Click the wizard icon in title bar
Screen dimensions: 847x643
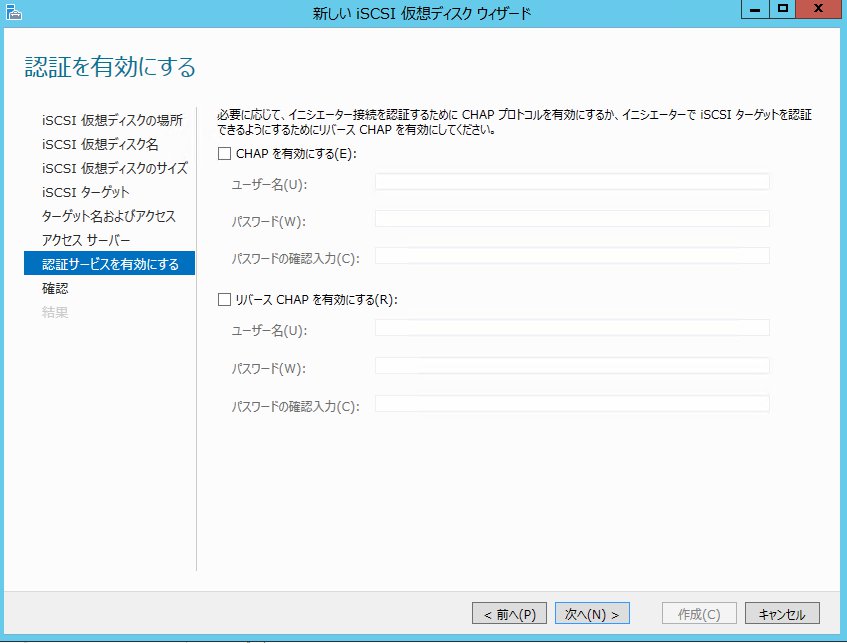coord(12,12)
